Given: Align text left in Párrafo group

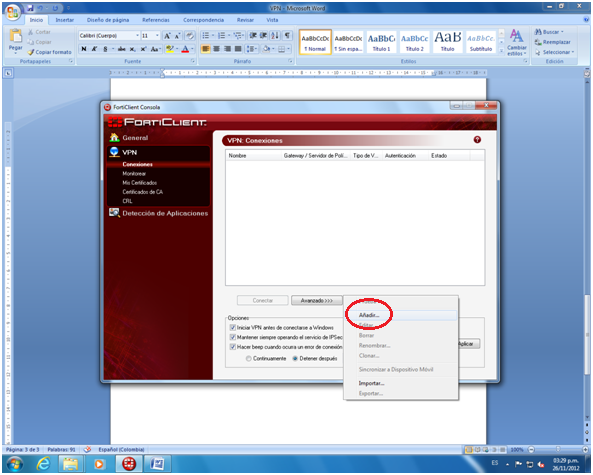Looking at the screenshot, I should [205, 49].
